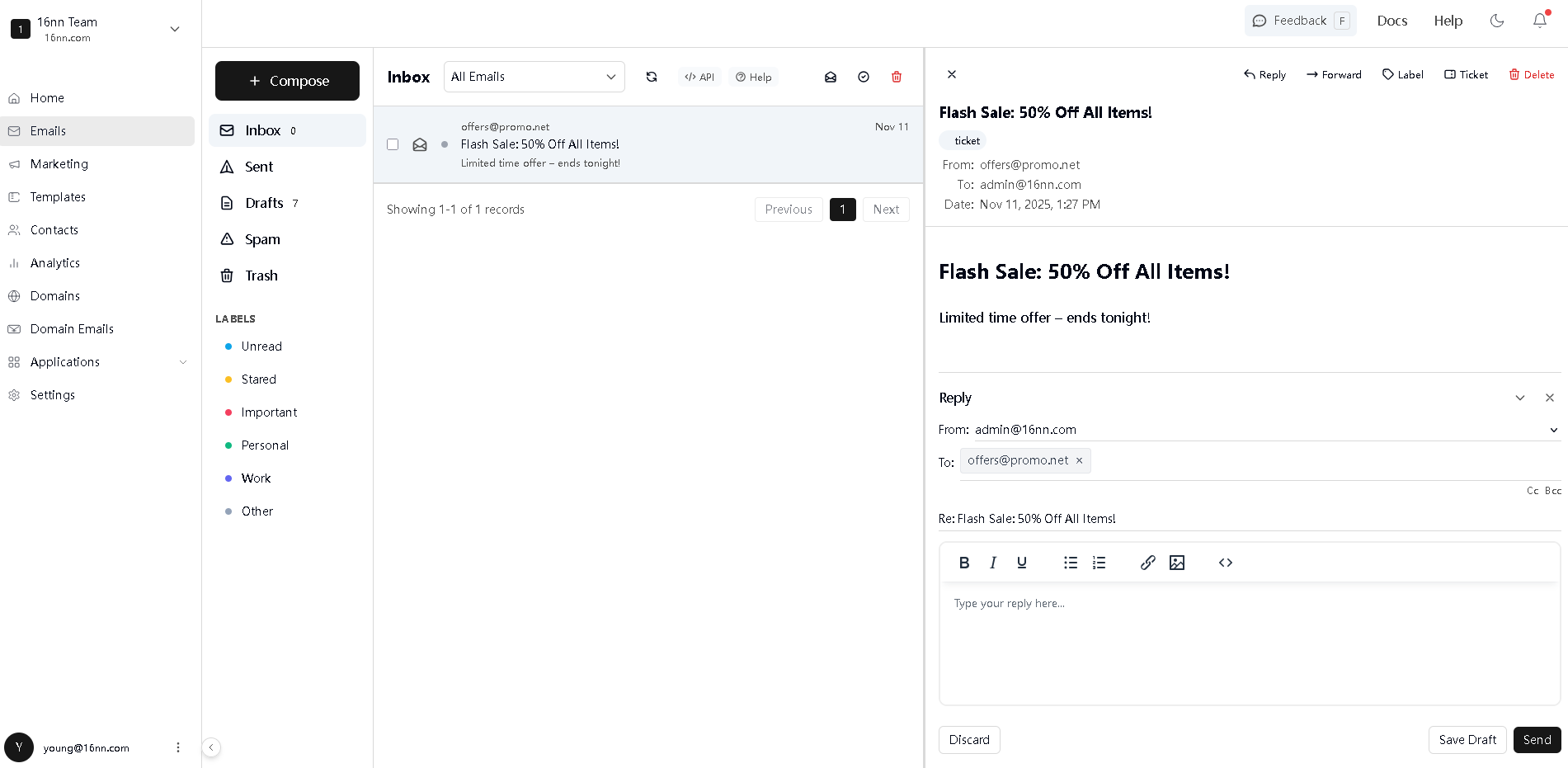The width and height of the screenshot is (1568, 768).
Task: Open the All Emails filter dropdown
Action: pyautogui.click(x=534, y=77)
